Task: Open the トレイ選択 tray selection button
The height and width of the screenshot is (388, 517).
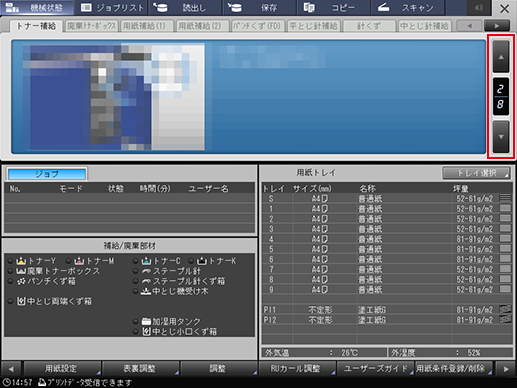Action: [476, 173]
